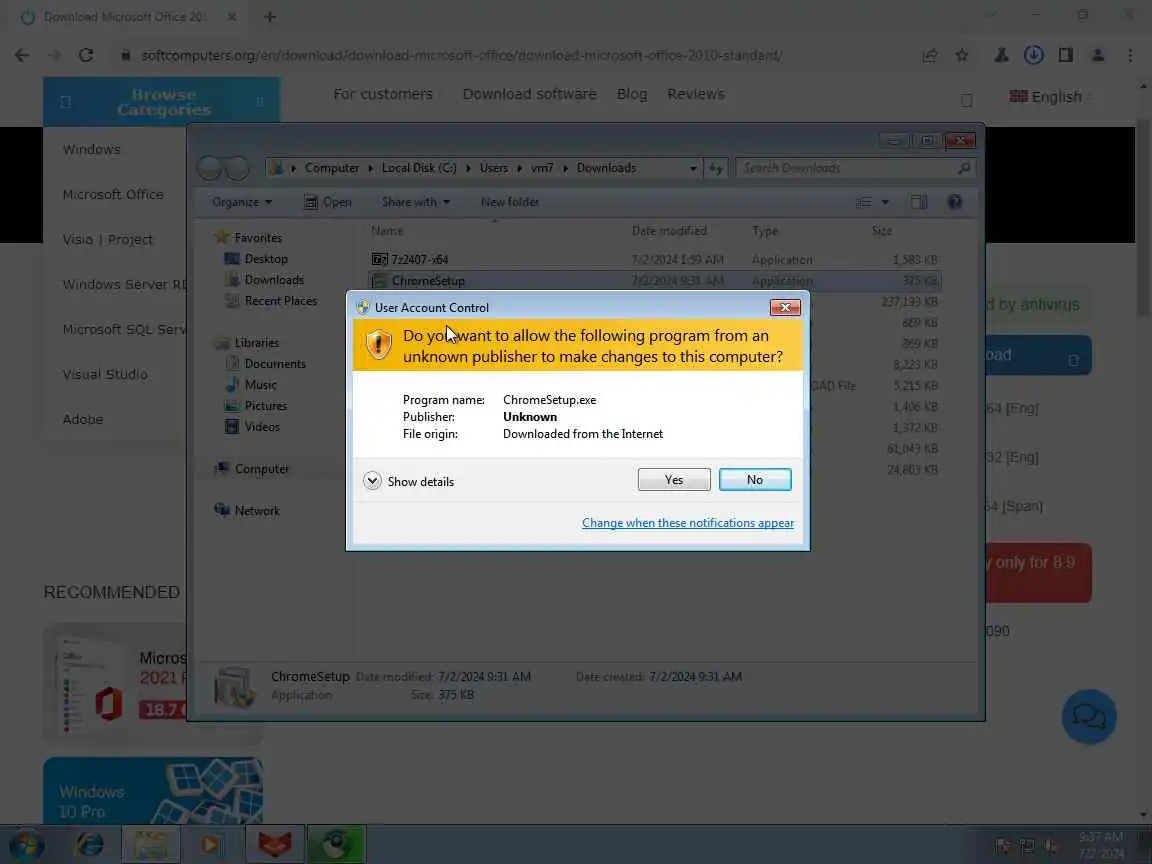Open Change when these notifications appear link
Viewport: 1152px width, 864px height.
point(688,523)
